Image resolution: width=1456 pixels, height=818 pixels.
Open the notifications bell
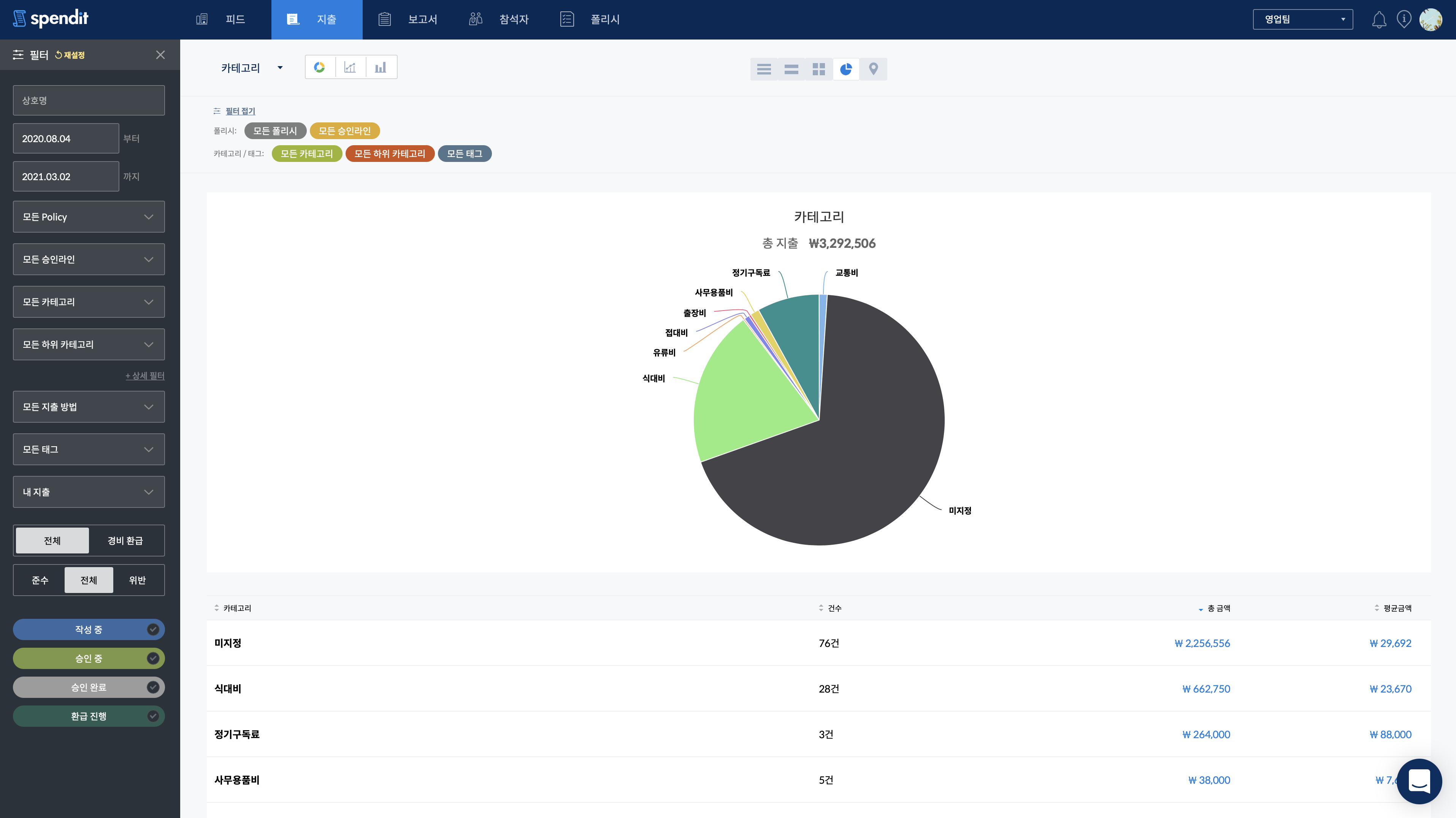[1378, 20]
